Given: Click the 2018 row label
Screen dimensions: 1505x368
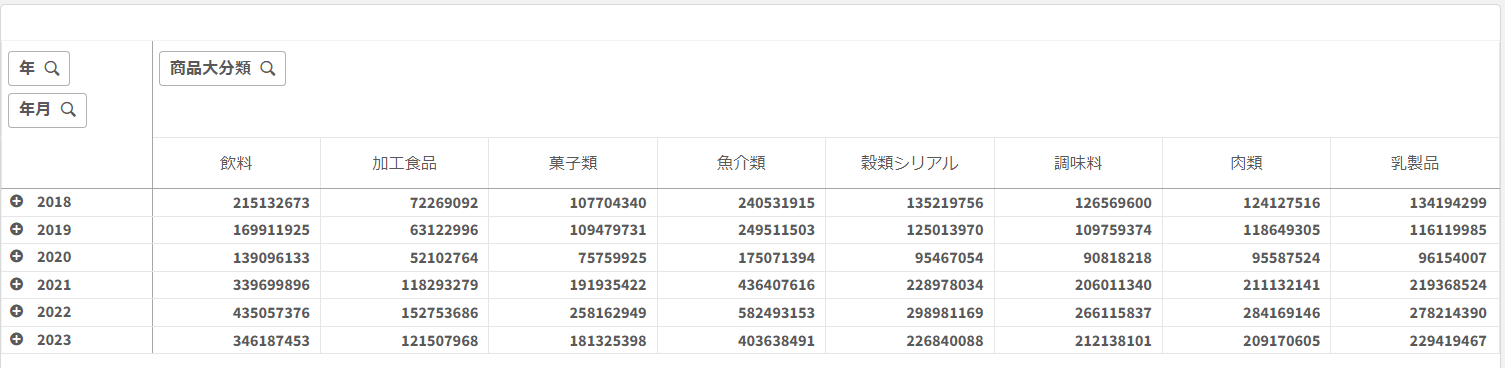Looking at the screenshot, I should 54,202.
